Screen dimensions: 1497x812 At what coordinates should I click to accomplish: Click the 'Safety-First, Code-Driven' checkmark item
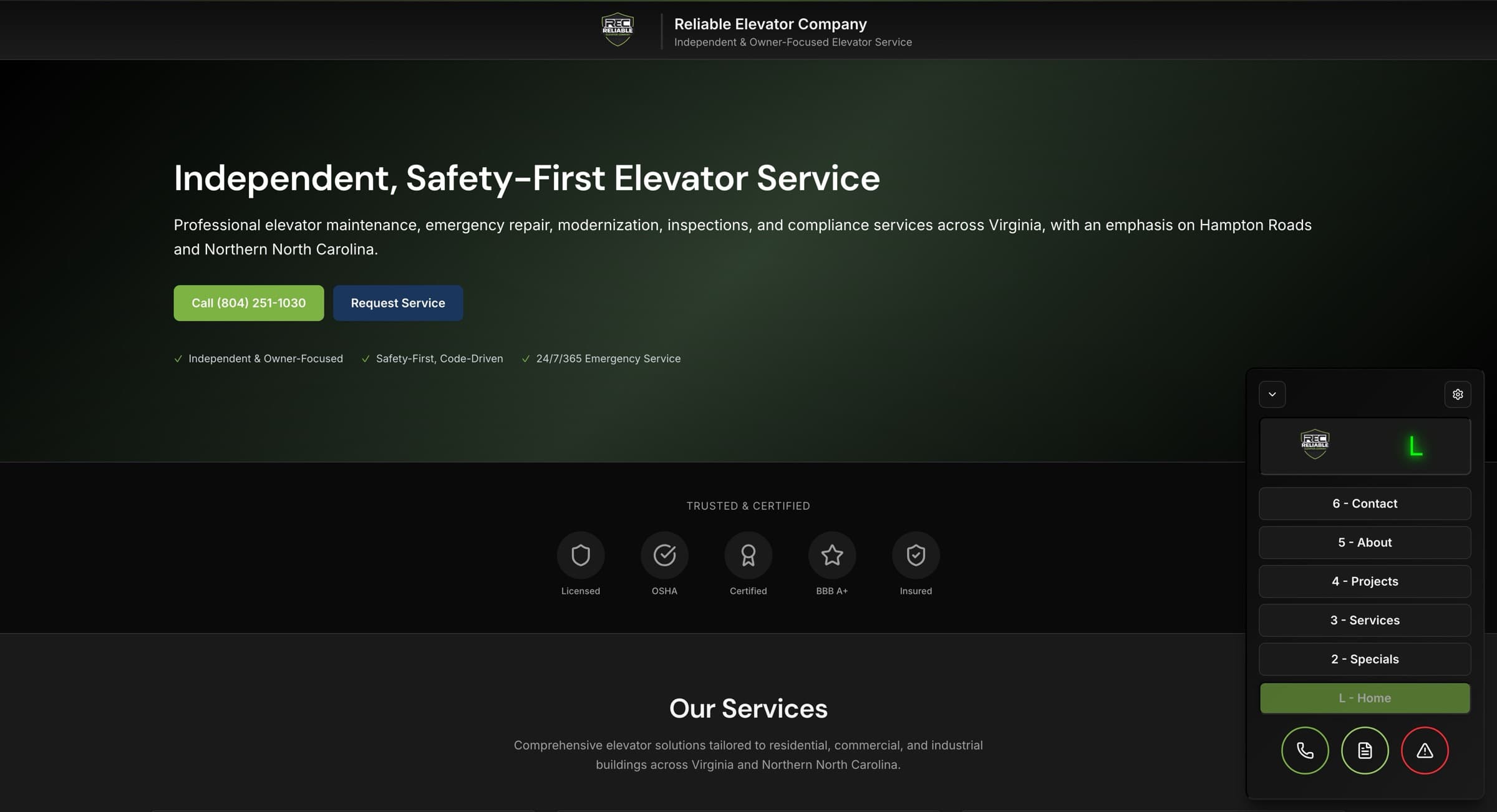click(432, 359)
